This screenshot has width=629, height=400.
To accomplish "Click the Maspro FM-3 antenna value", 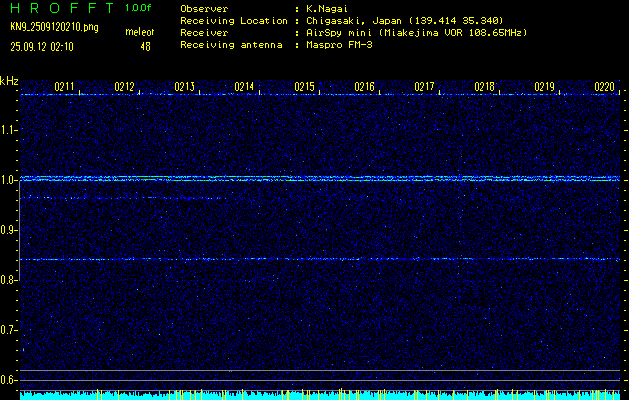I will [x=339, y=45].
